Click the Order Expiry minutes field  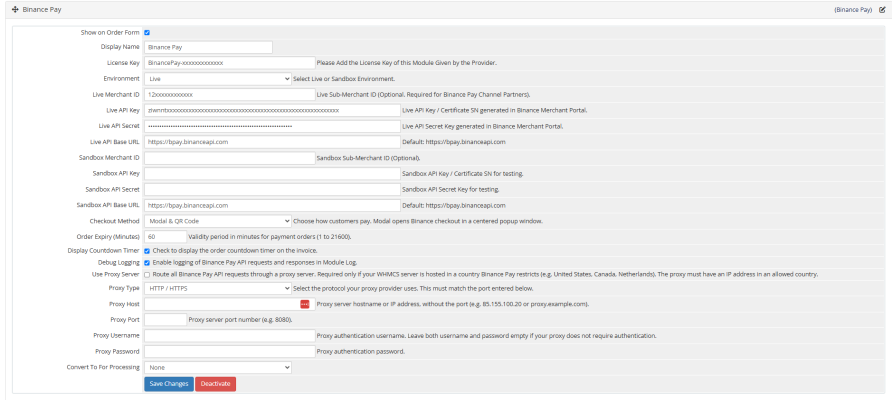tap(165, 237)
